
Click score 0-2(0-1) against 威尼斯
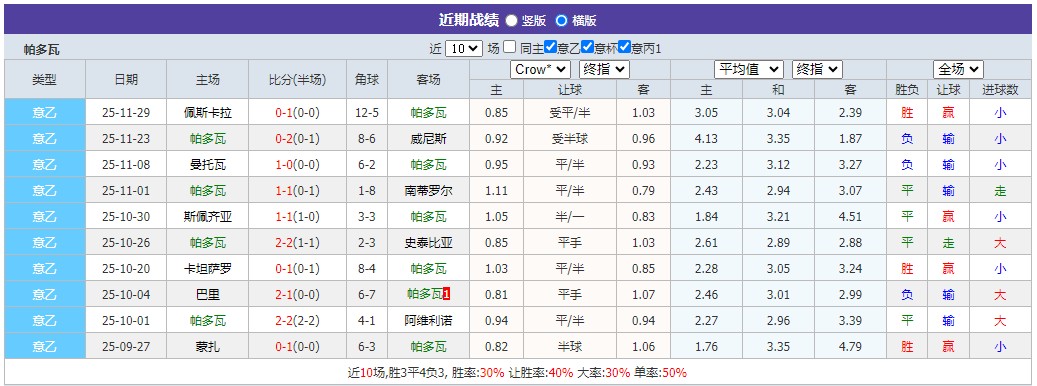point(298,139)
